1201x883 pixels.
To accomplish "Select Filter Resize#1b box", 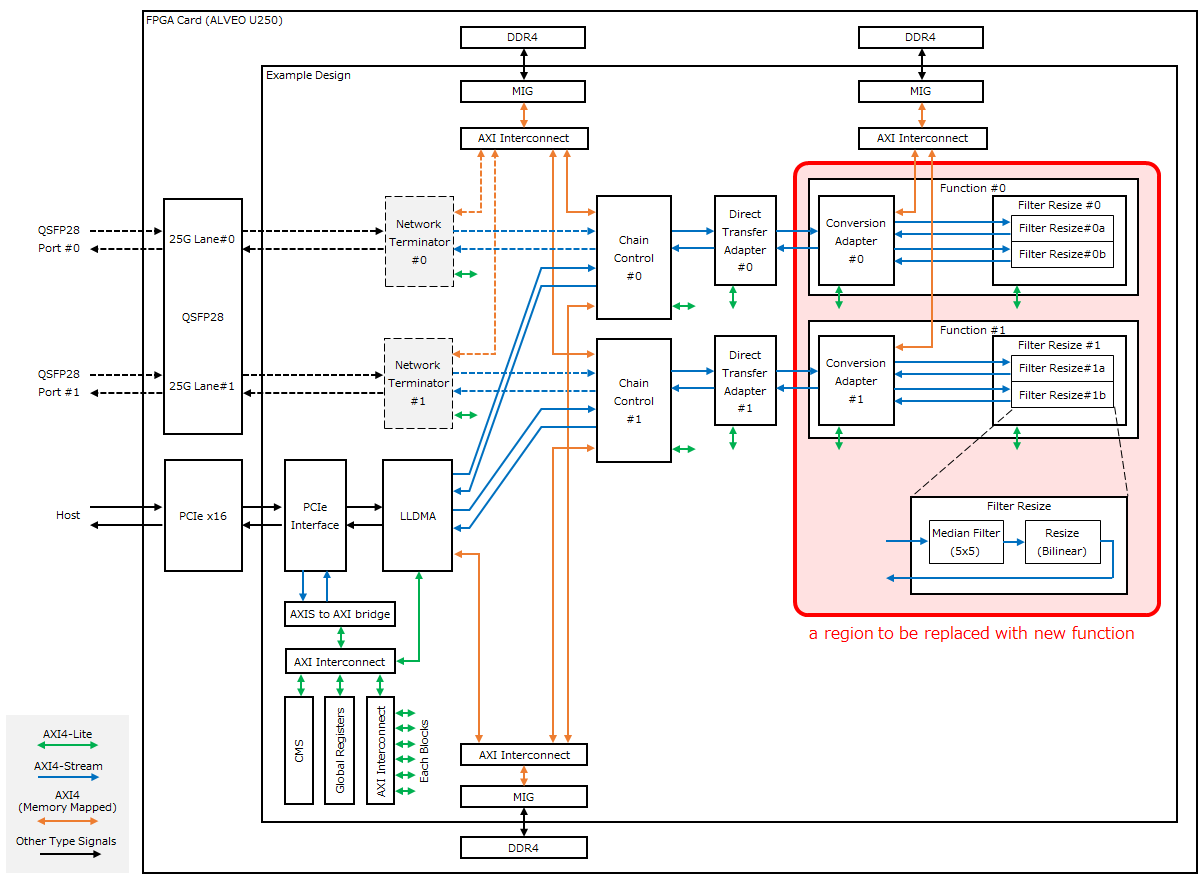I will pyautogui.click(x=1062, y=395).
